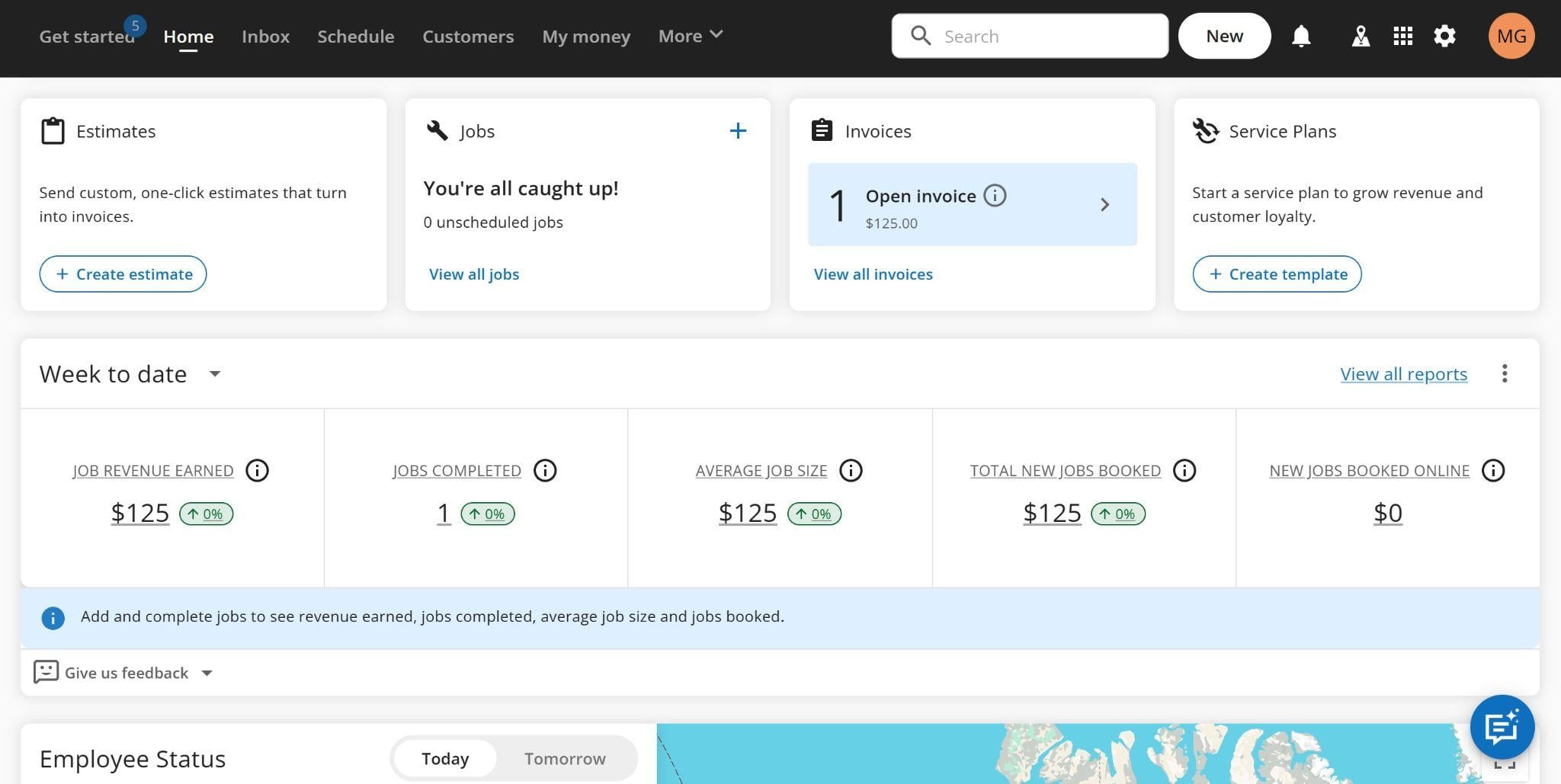Image resolution: width=1561 pixels, height=784 pixels.
Task: Click the Search input field
Action: click(x=1030, y=36)
